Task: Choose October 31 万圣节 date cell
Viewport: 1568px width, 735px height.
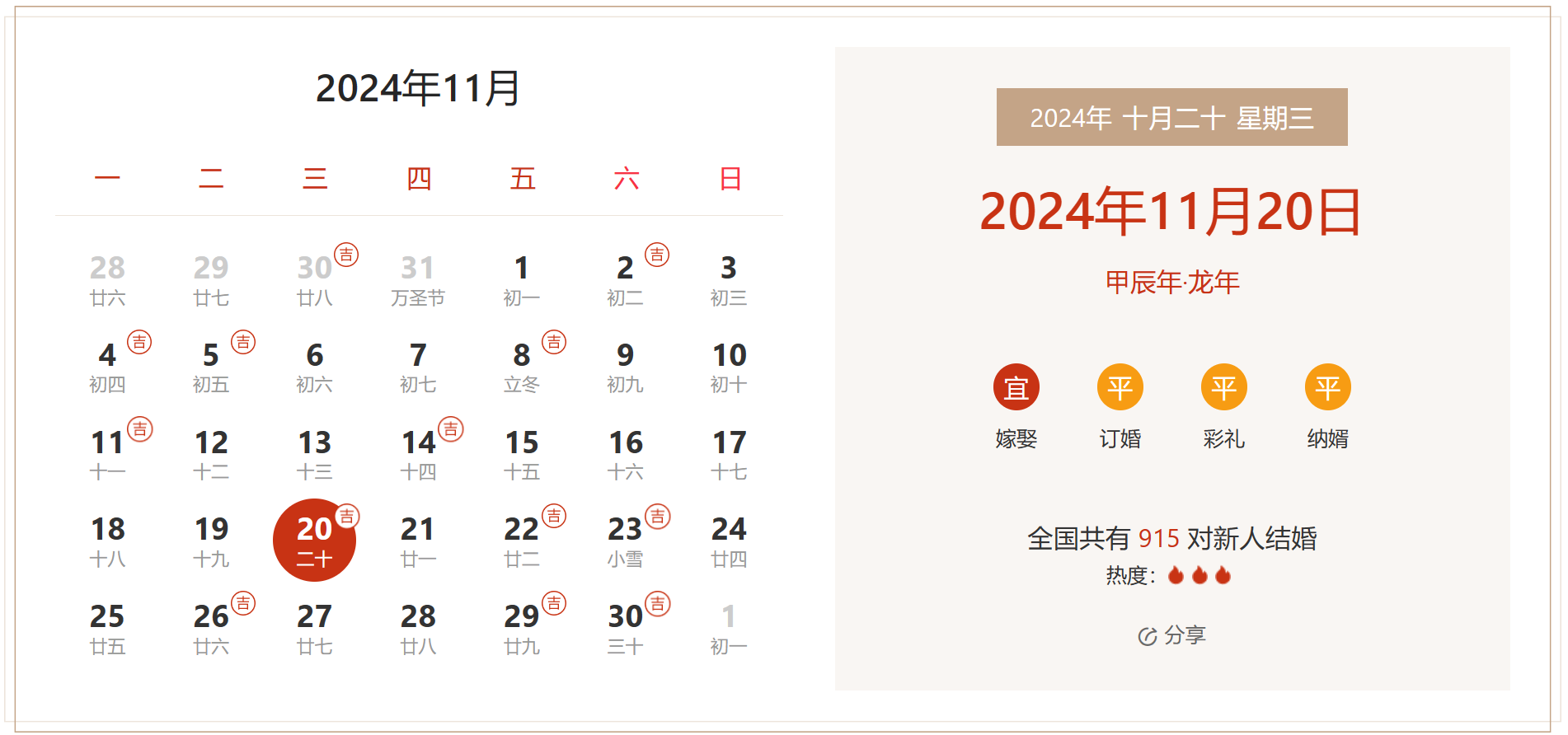Action: tap(418, 279)
